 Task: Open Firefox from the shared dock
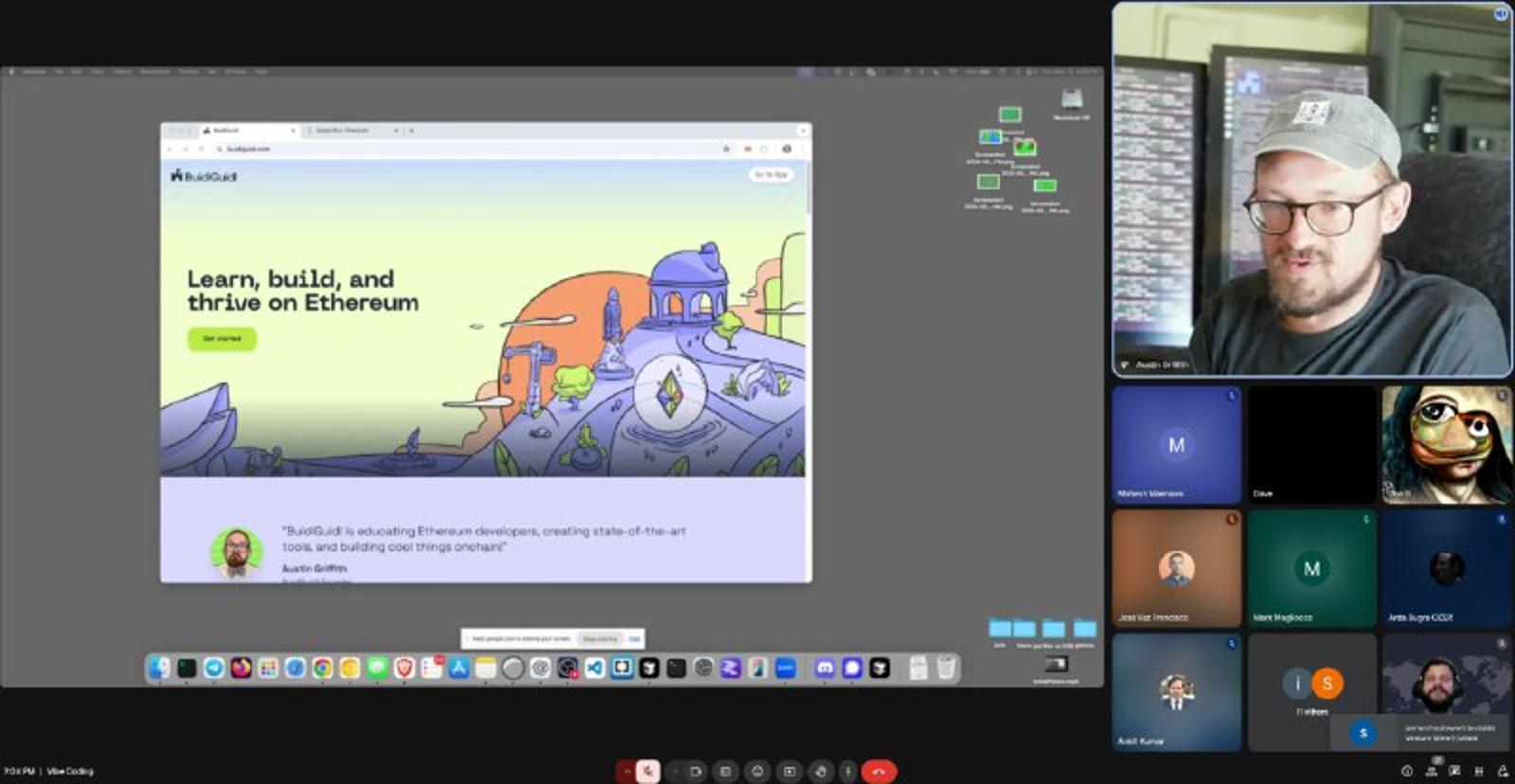pyautogui.click(x=241, y=668)
